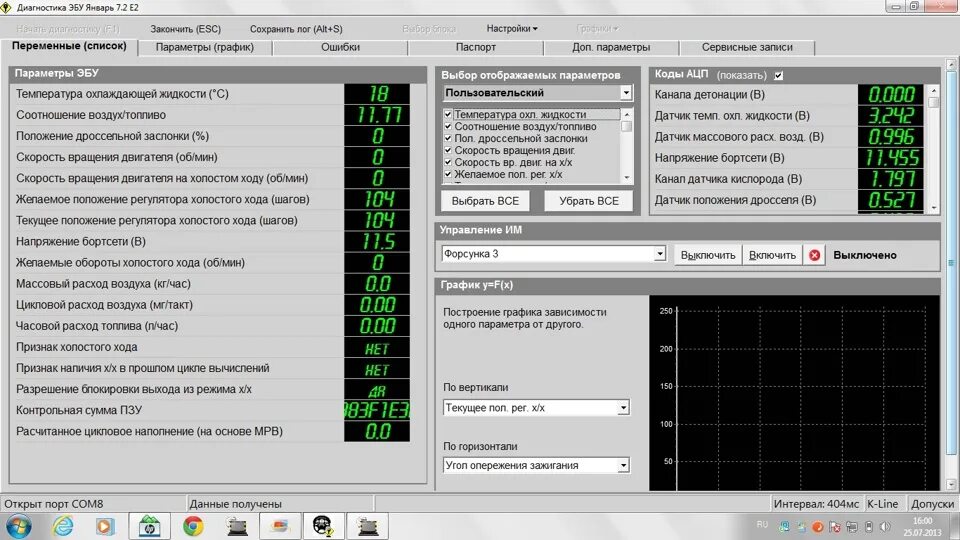
Task: Click the Коды АЦП scrollbar down arrow
Action: [x=934, y=207]
